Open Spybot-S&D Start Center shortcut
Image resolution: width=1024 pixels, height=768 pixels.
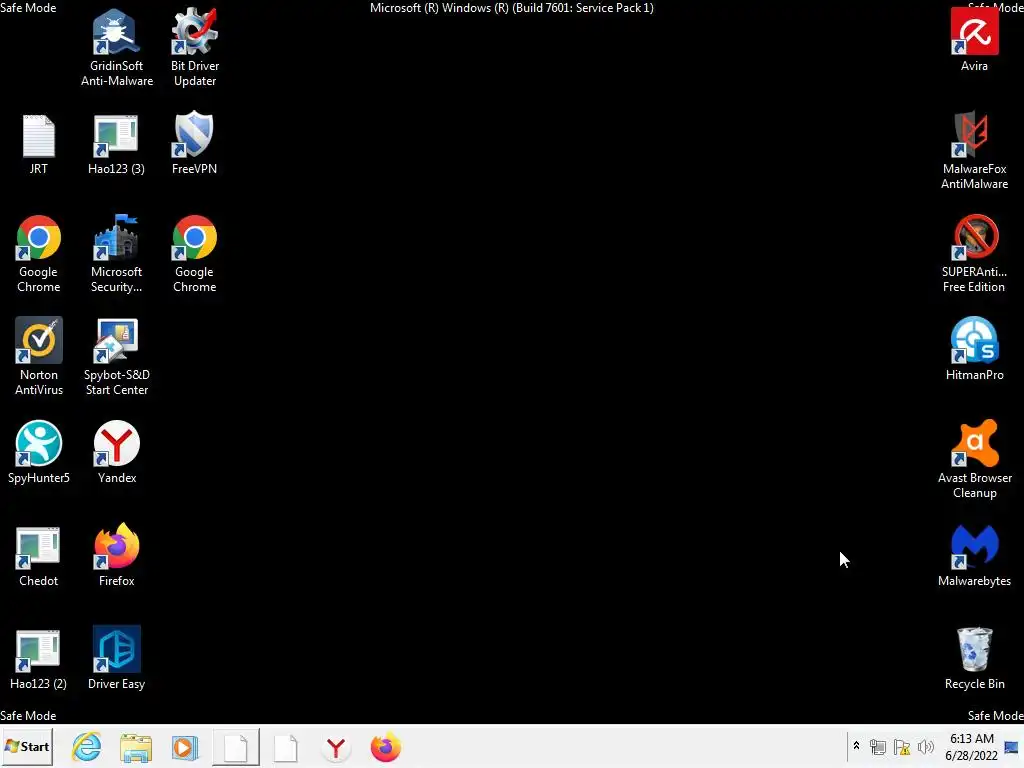click(116, 357)
